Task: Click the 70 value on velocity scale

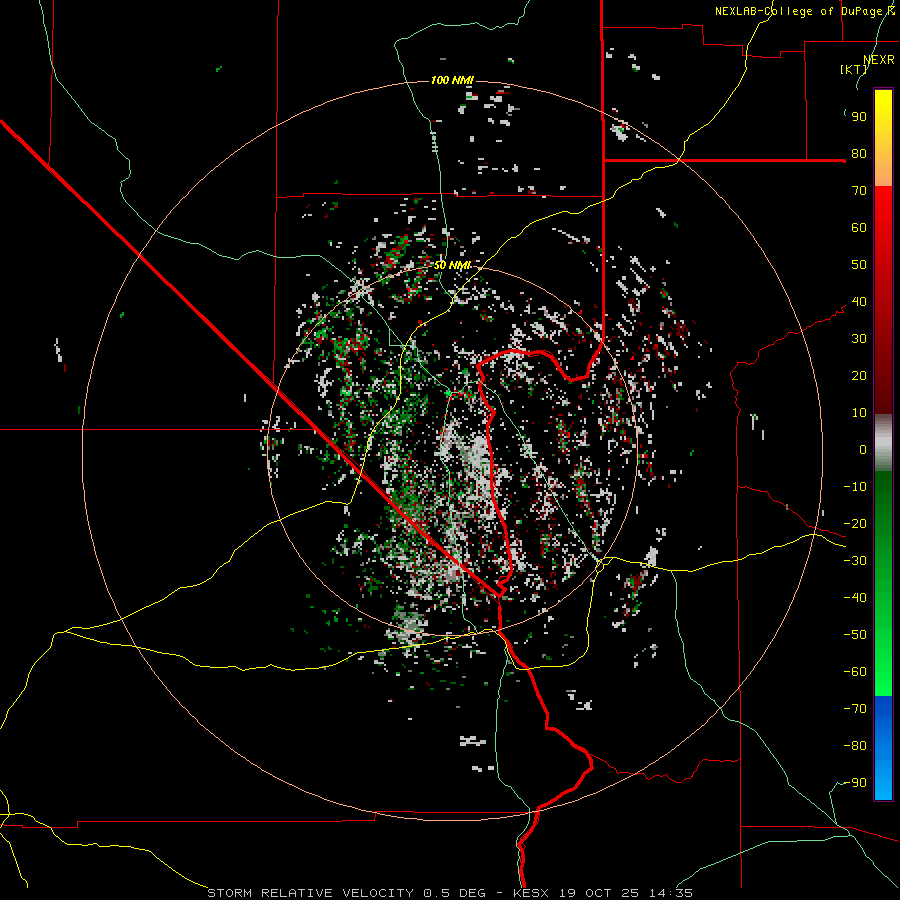Action: [859, 191]
